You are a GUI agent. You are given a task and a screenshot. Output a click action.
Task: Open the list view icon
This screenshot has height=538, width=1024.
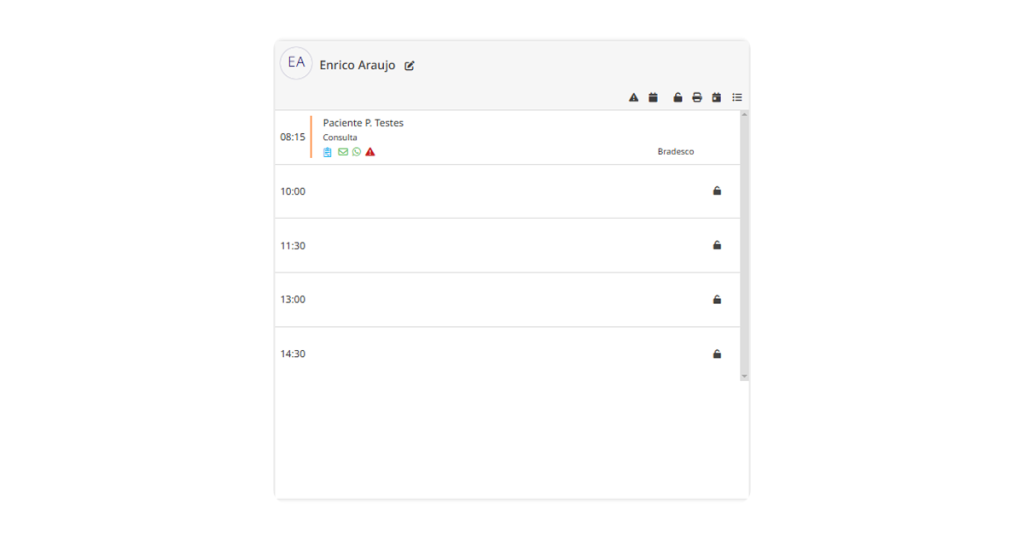[x=737, y=97]
